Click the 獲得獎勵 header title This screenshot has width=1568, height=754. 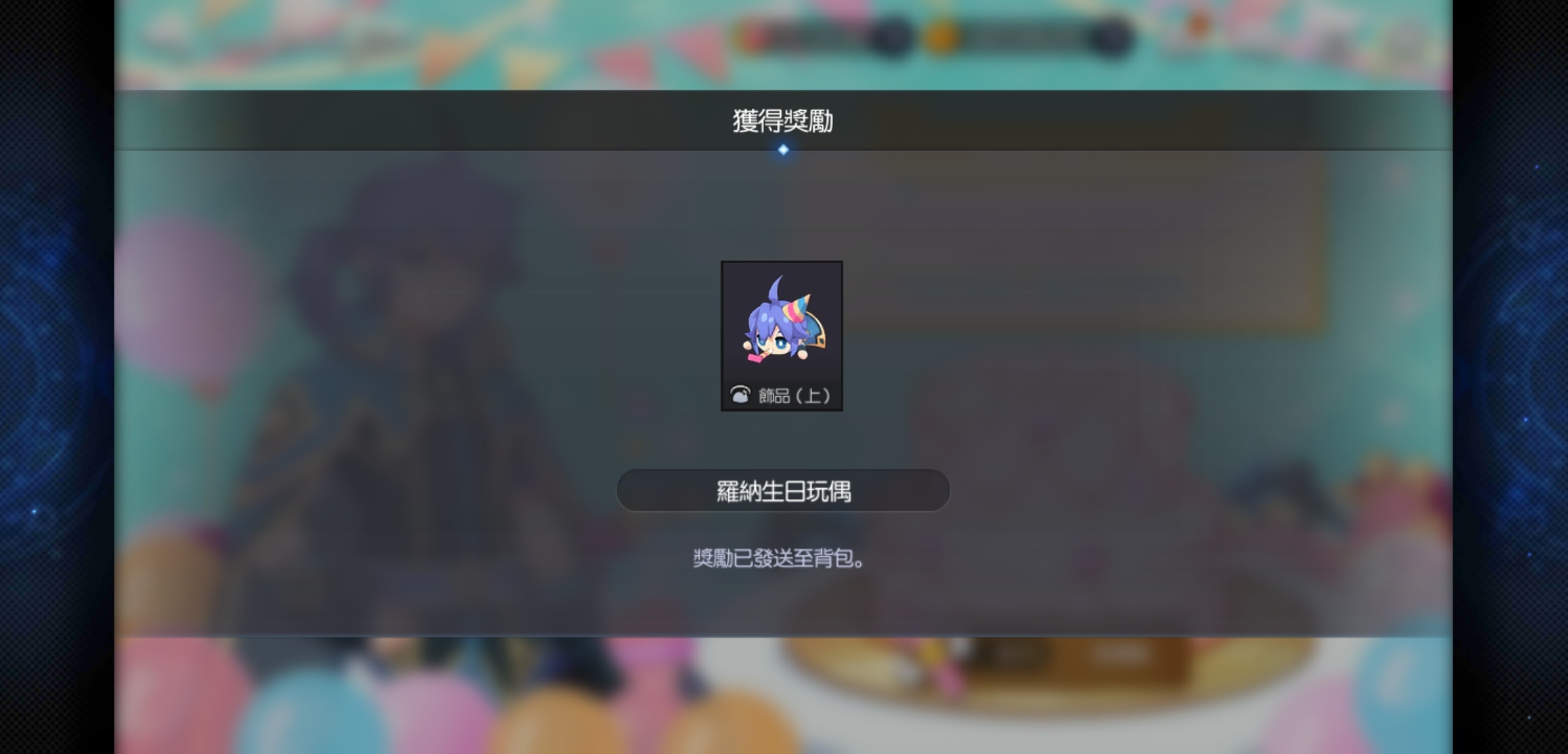(x=783, y=121)
